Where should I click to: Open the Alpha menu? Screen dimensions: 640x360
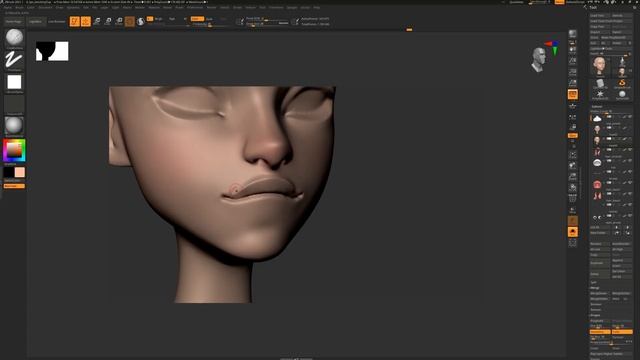point(8,7)
